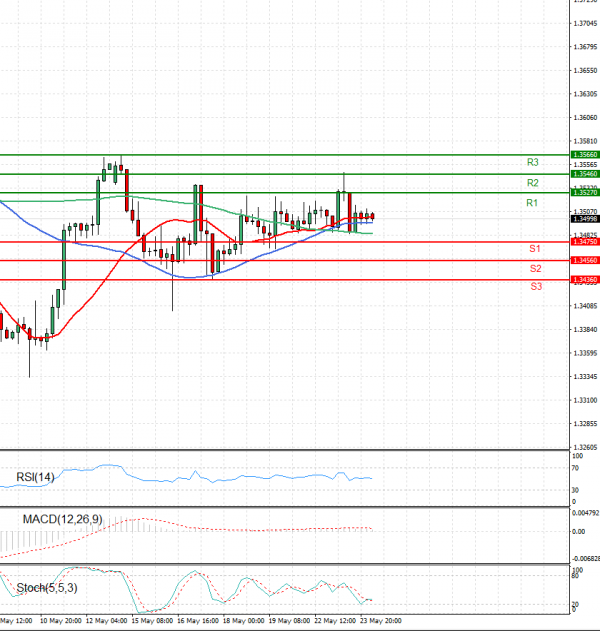Click the 22 May 12:00 time label

tap(335, 621)
